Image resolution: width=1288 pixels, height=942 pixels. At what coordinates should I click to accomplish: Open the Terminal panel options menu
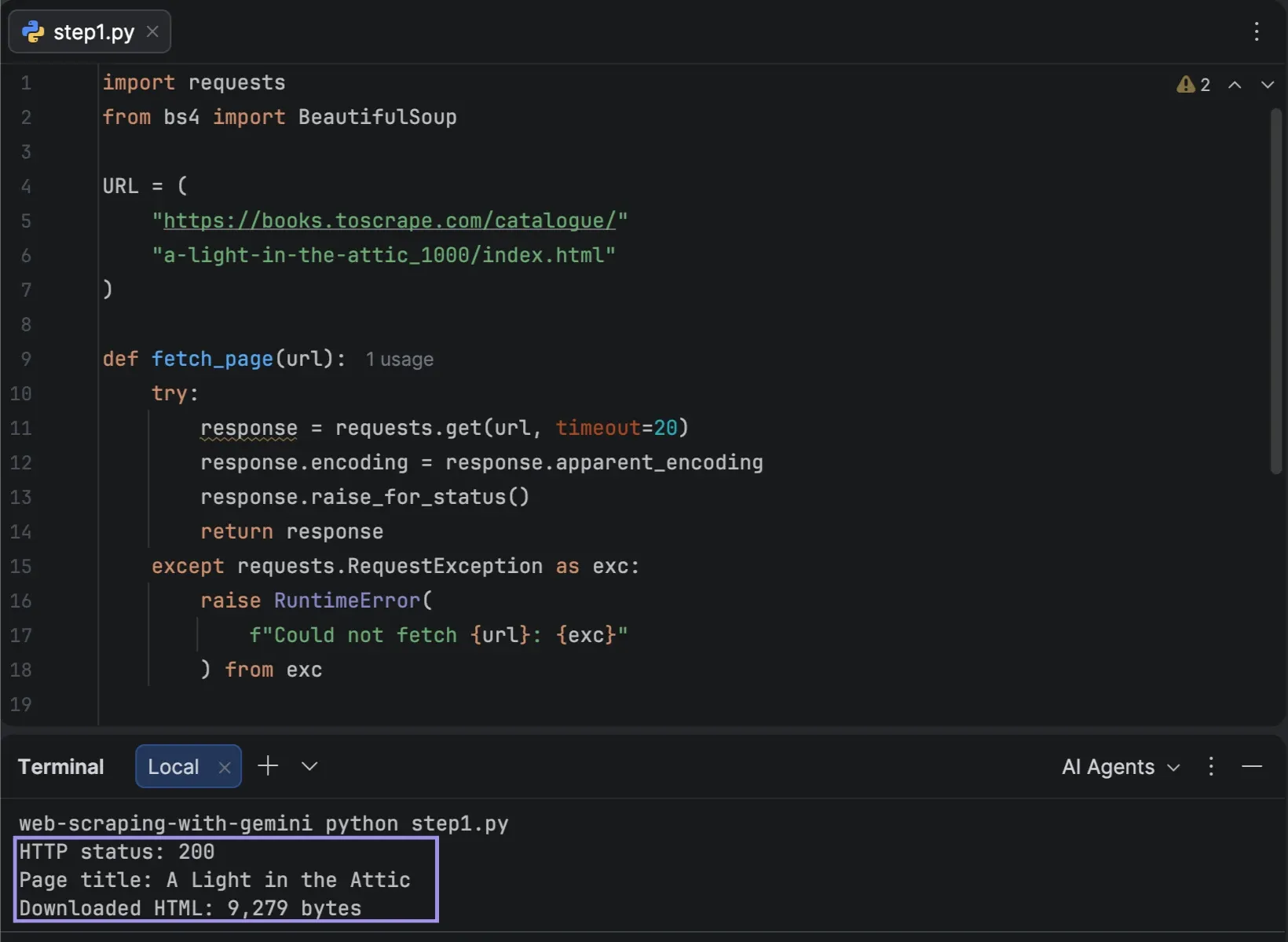click(1211, 766)
